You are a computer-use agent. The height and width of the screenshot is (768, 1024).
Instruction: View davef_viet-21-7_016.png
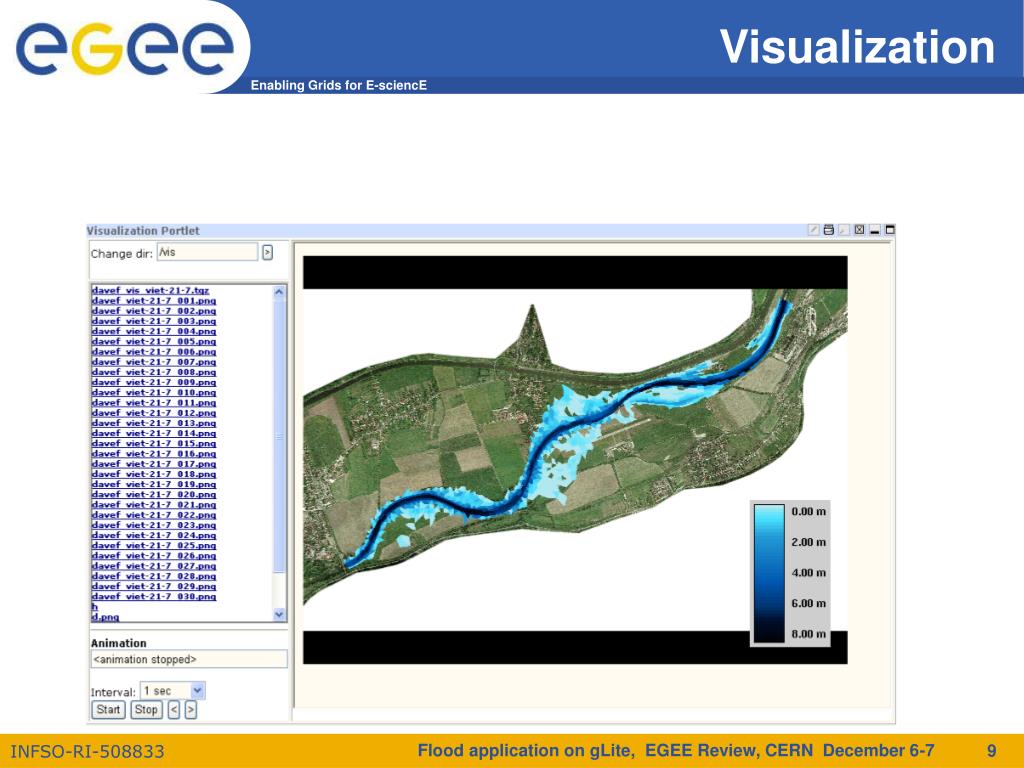(153, 454)
